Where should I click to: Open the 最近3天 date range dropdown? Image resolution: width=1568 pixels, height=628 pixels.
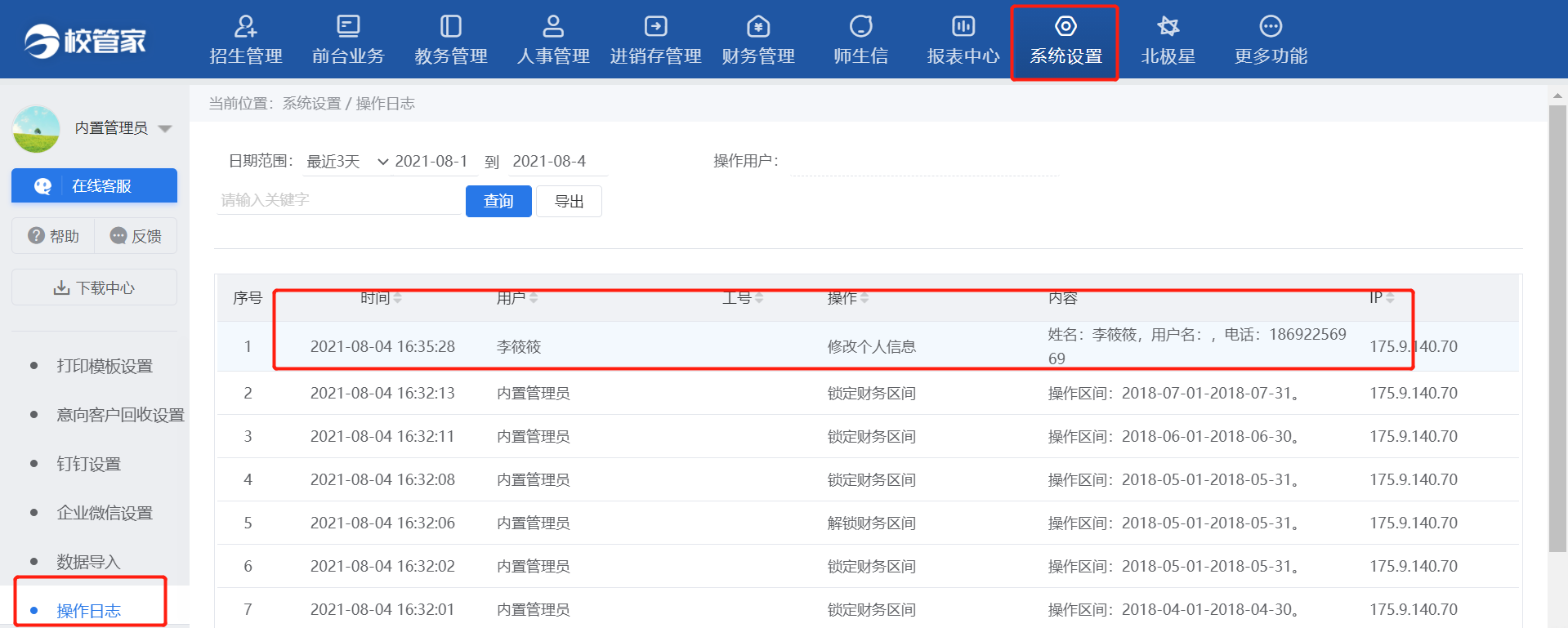pyautogui.click(x=346, y=162)
